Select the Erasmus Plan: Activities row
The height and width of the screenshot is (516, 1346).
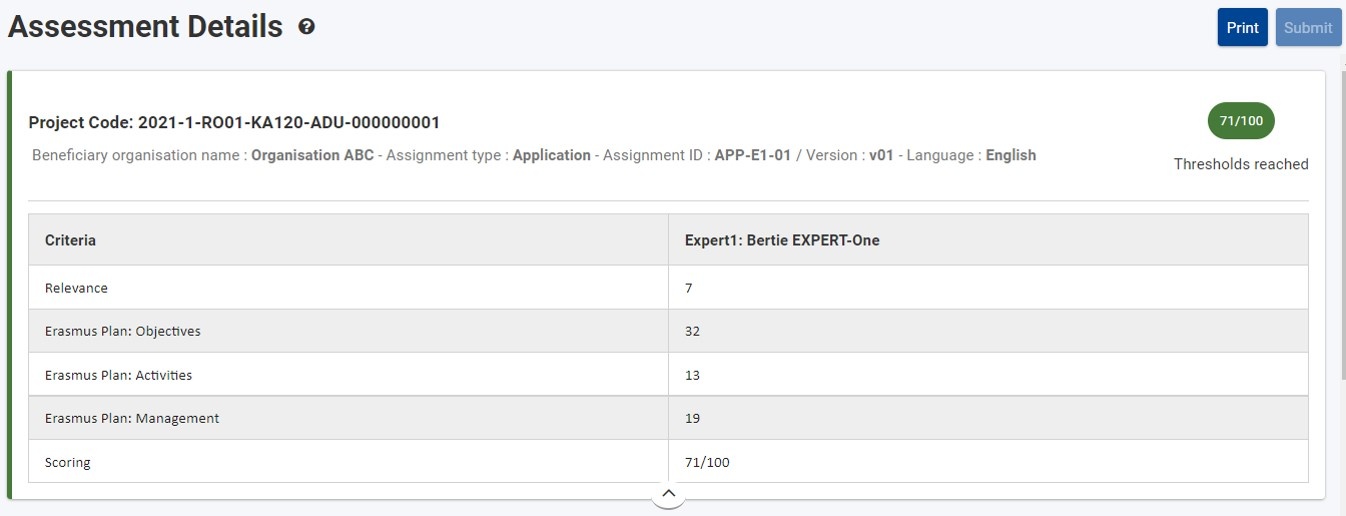(x=668, y=375)
